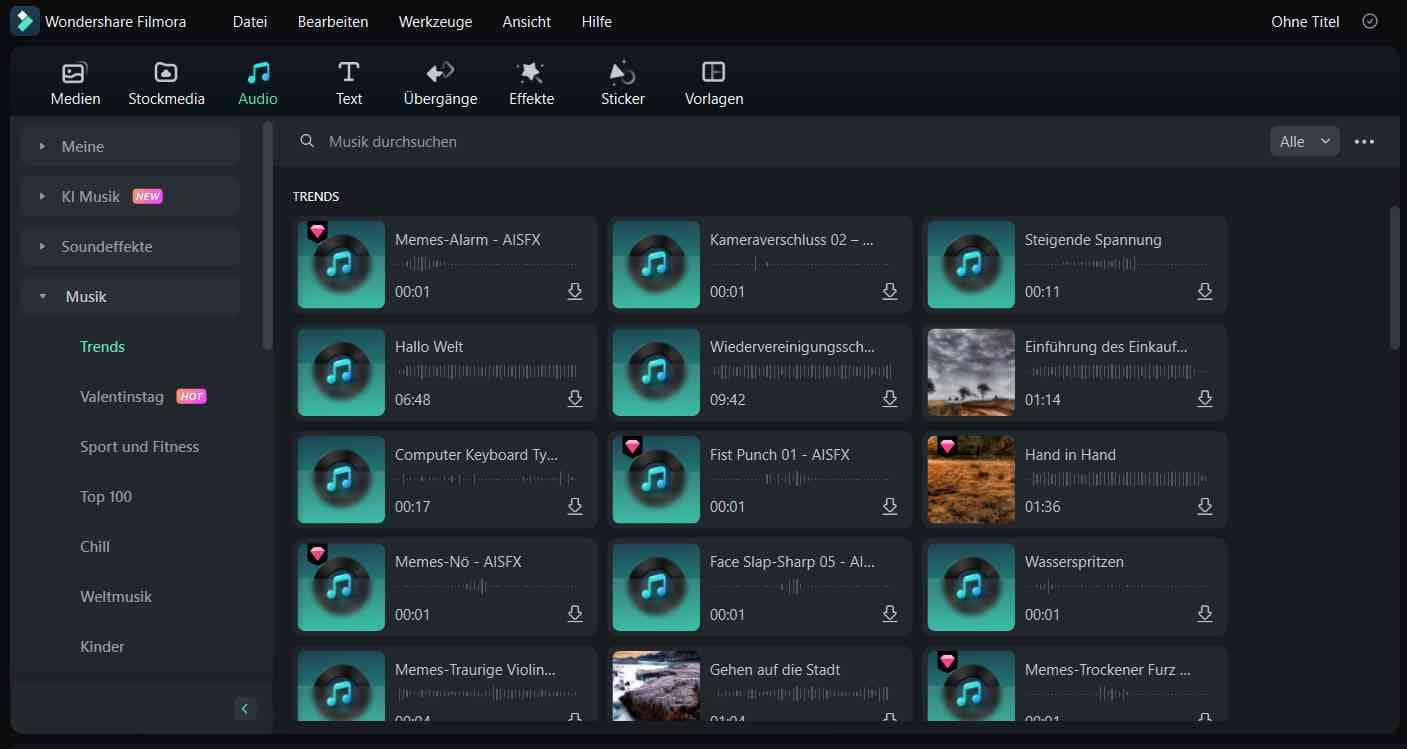
Task: Download the Hand in Hand track
Action: (x=1205, y=506)
